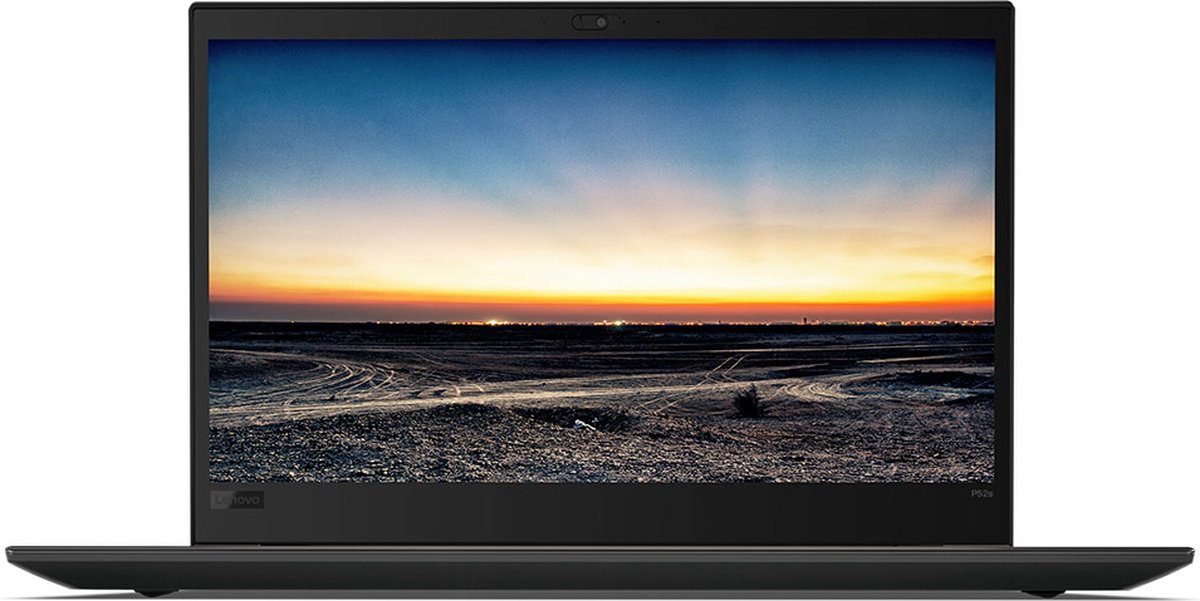Click the white rock near the bush
The image size is (1200, 601).
coord(584,425)
